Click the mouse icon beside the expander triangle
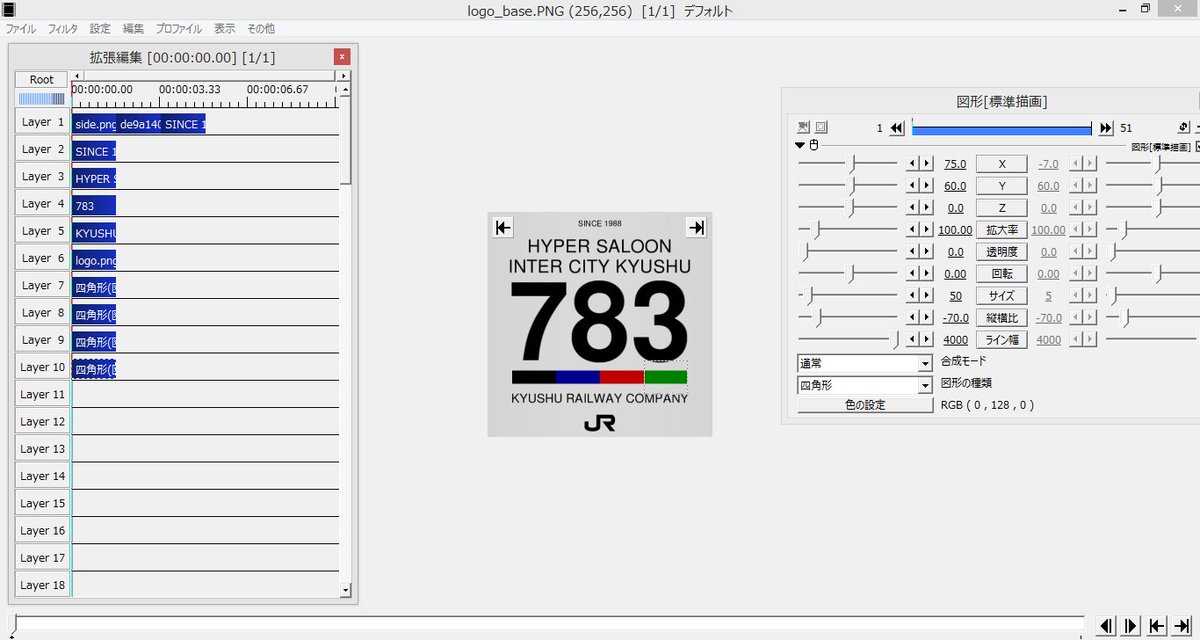The height and width of the screenshot is (640, 1200). click(814, 146)
